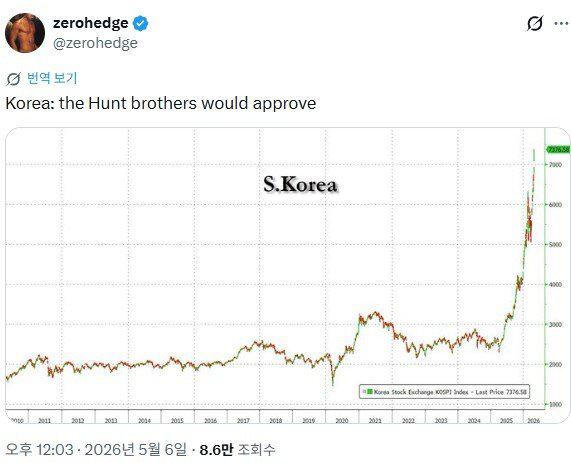Open the zerohedge display name link
571x463 pixels.
(x=91, y=23)
